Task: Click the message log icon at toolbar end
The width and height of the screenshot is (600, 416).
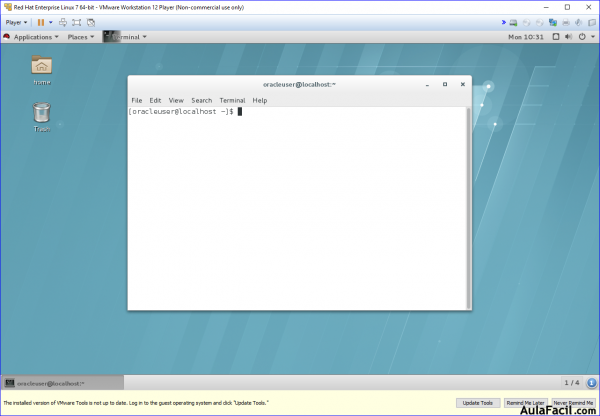Action: tap(592, 23)
